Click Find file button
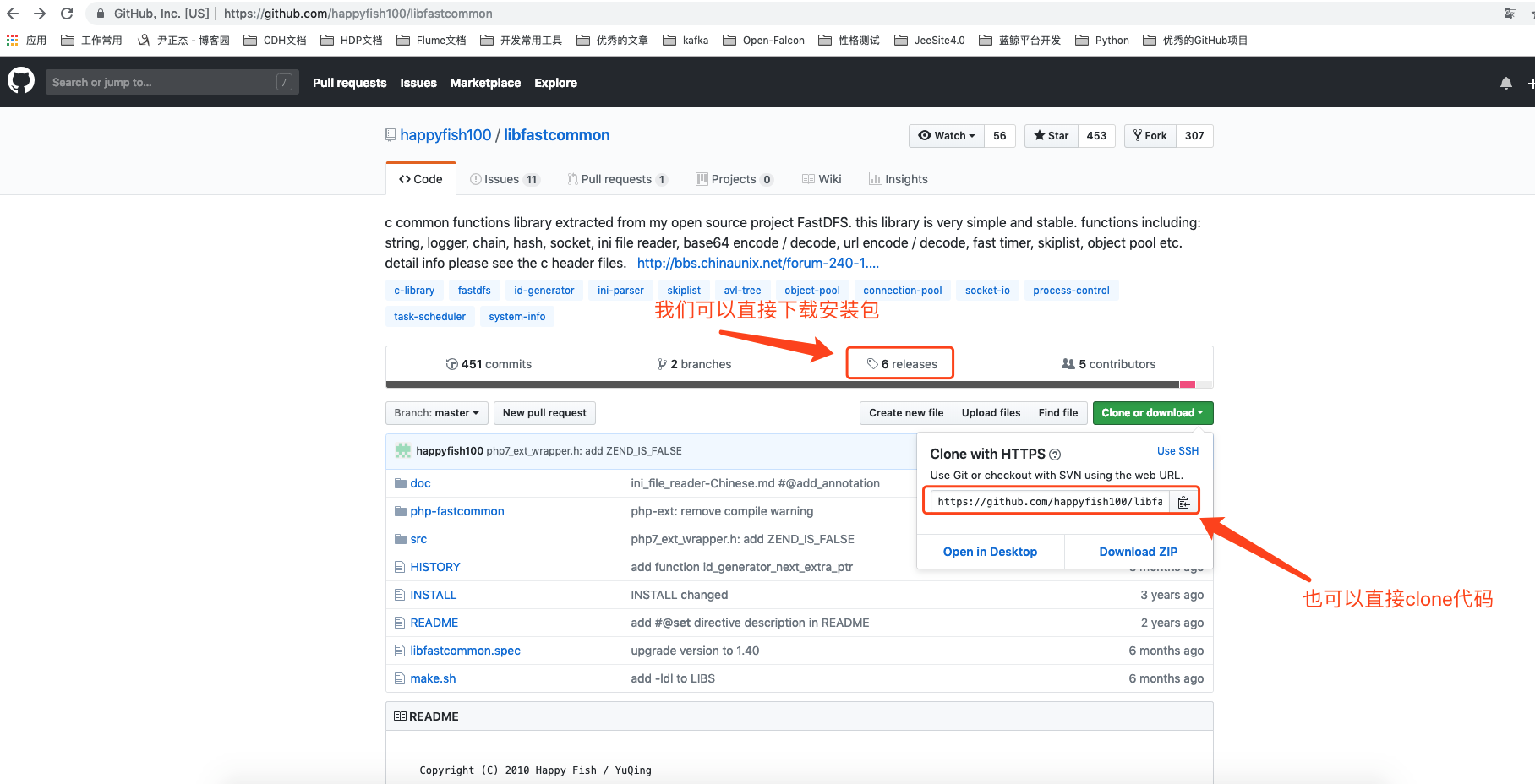The height and width of the screenshot is (784, 1535). click(x=1058, y=413)
